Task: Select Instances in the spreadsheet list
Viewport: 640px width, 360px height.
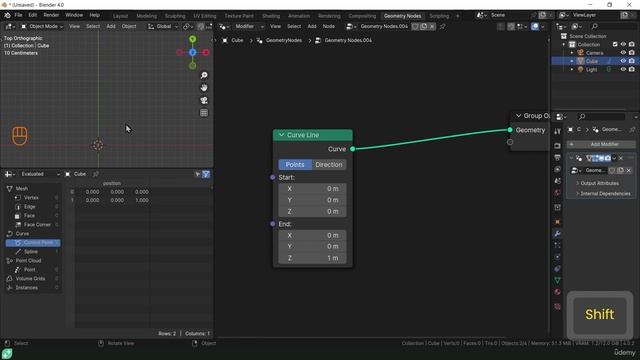Action: (x=27, y=288)
